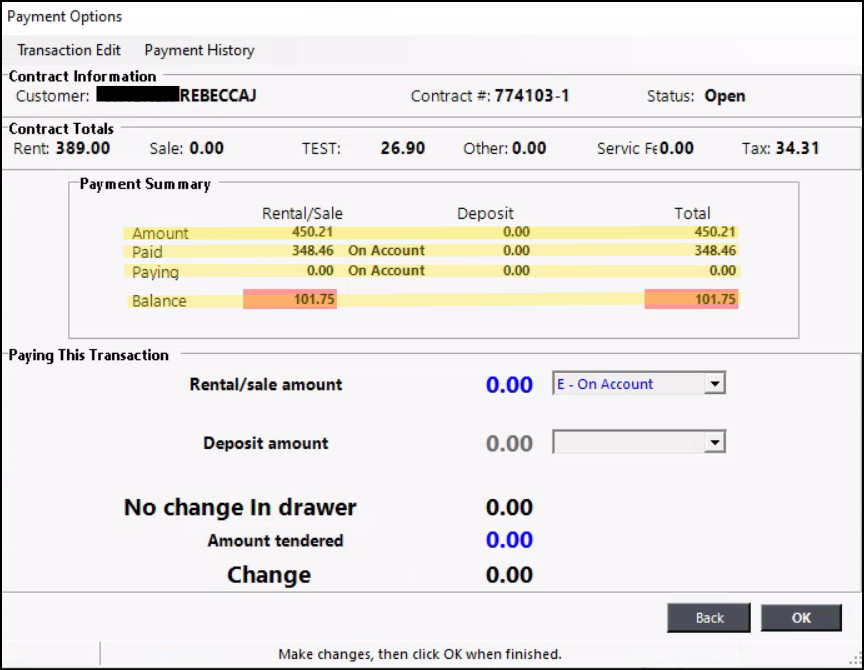This screenshot has width=864, height=670.
Task: Open the Transaction Edit menu
Action: [x=69, y=50]
